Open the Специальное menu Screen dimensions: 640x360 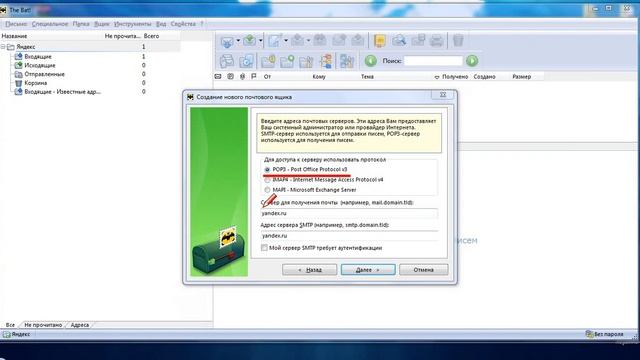(50, 24)
